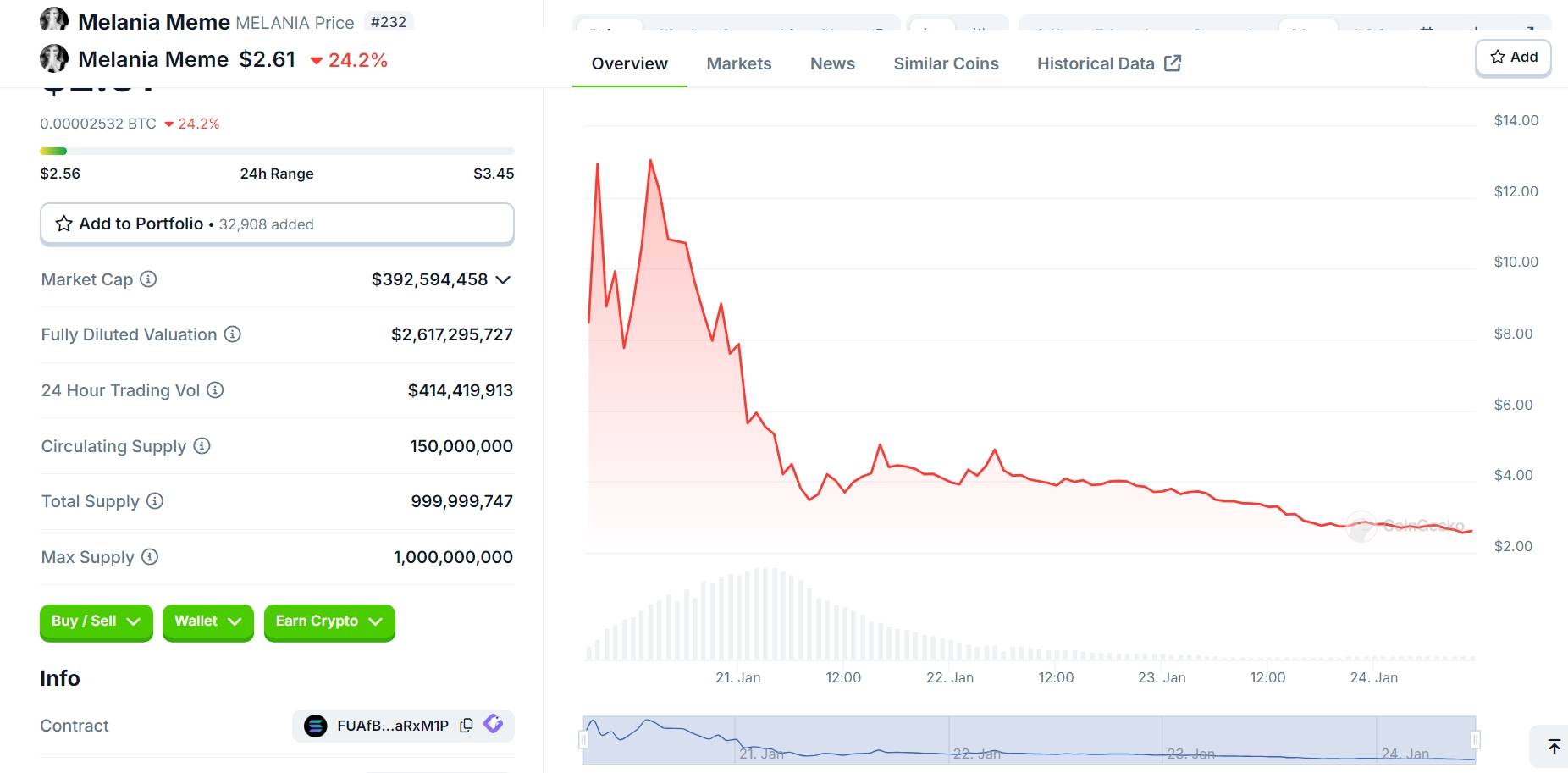Click the 0.00002532 BTC price text
The width and height of the screenshot is (1568, 773).
98,124
